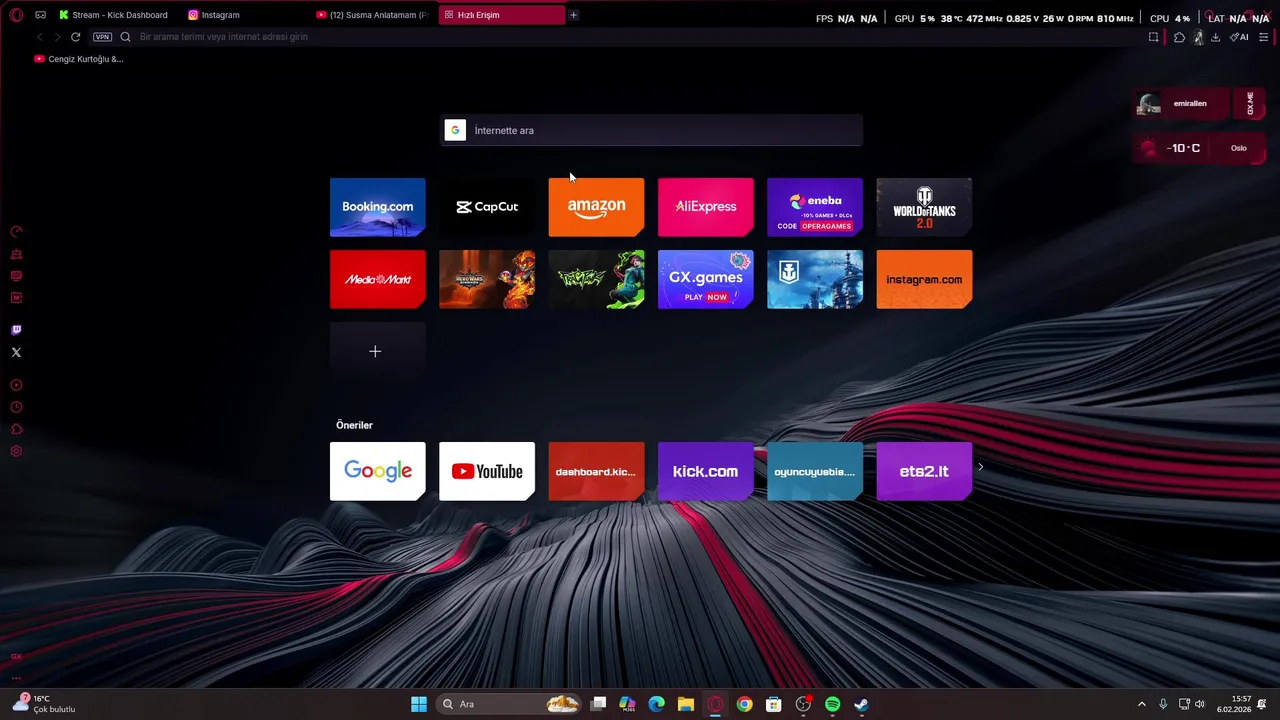
Task: Click the İnternette ara search box
Action: (x=651, y=130)
